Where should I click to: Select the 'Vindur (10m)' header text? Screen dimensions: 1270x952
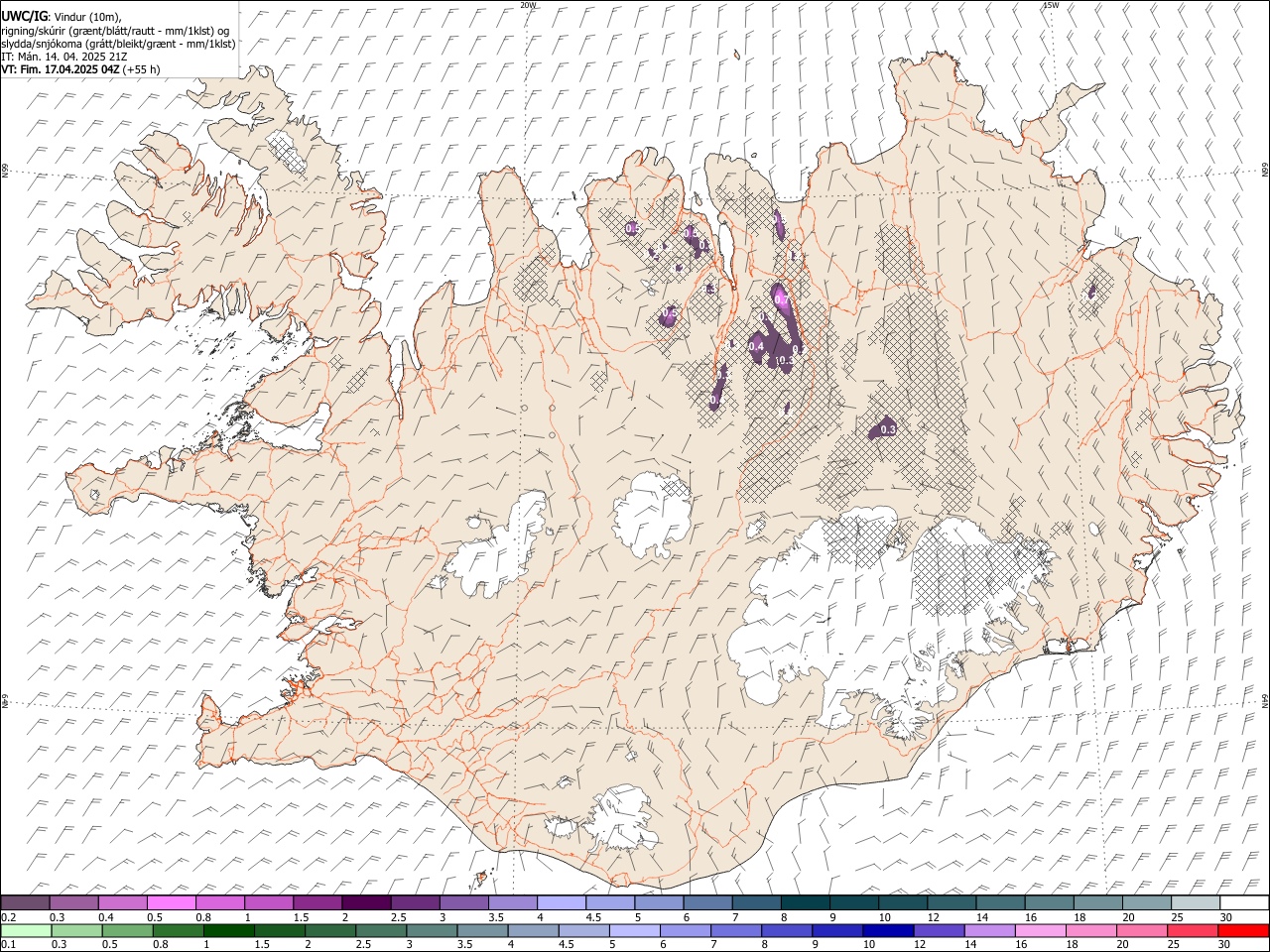[x=88, y=17]
